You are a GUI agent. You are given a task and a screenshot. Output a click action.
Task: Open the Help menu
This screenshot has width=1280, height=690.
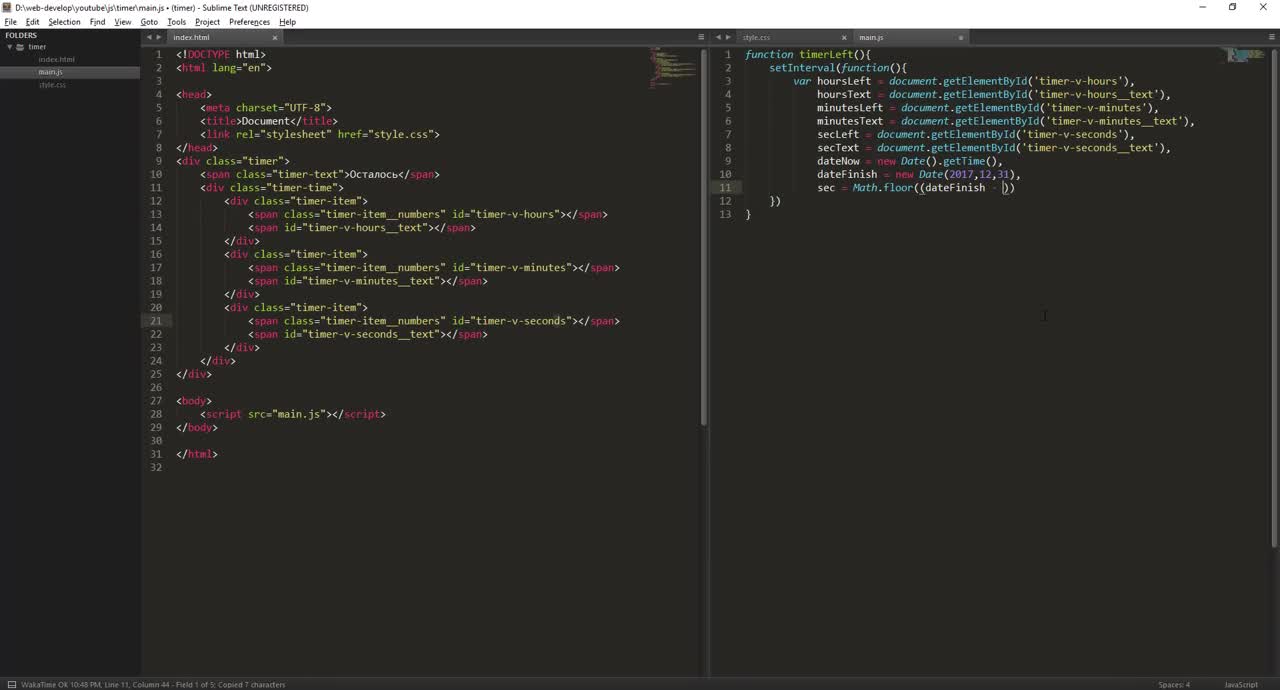click(287, 21)
